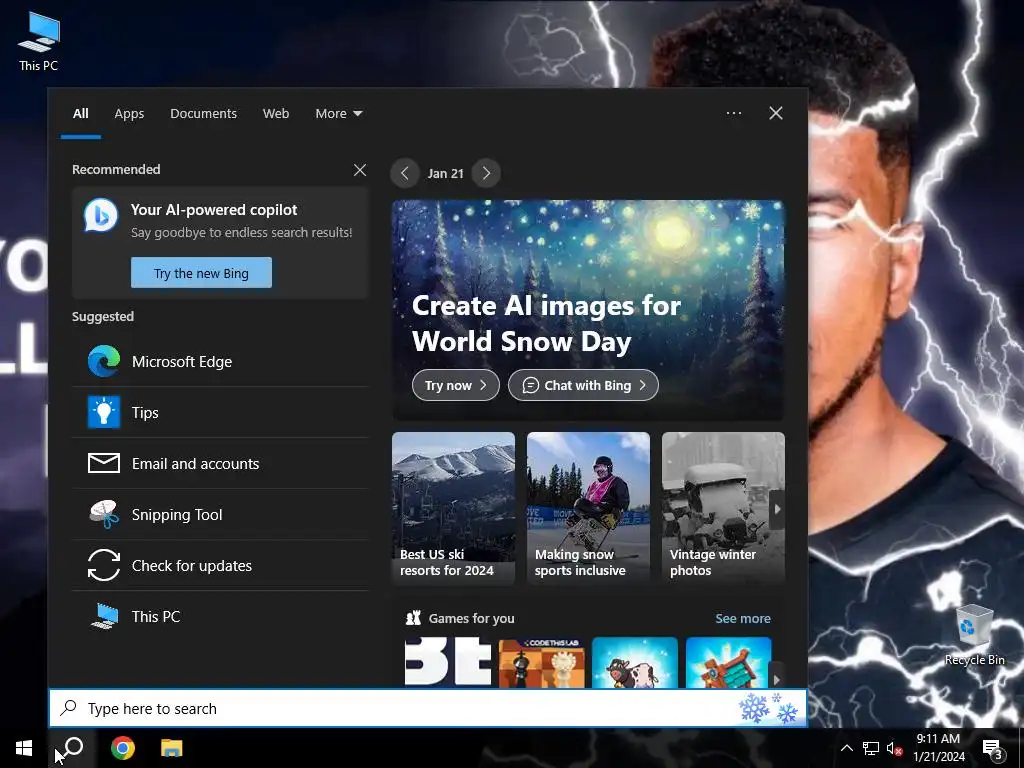The width and height of the screenshot is (1024, 768).
Task: Open Microsoft Edge from suggested list
Action: click(x=220, y=362)
